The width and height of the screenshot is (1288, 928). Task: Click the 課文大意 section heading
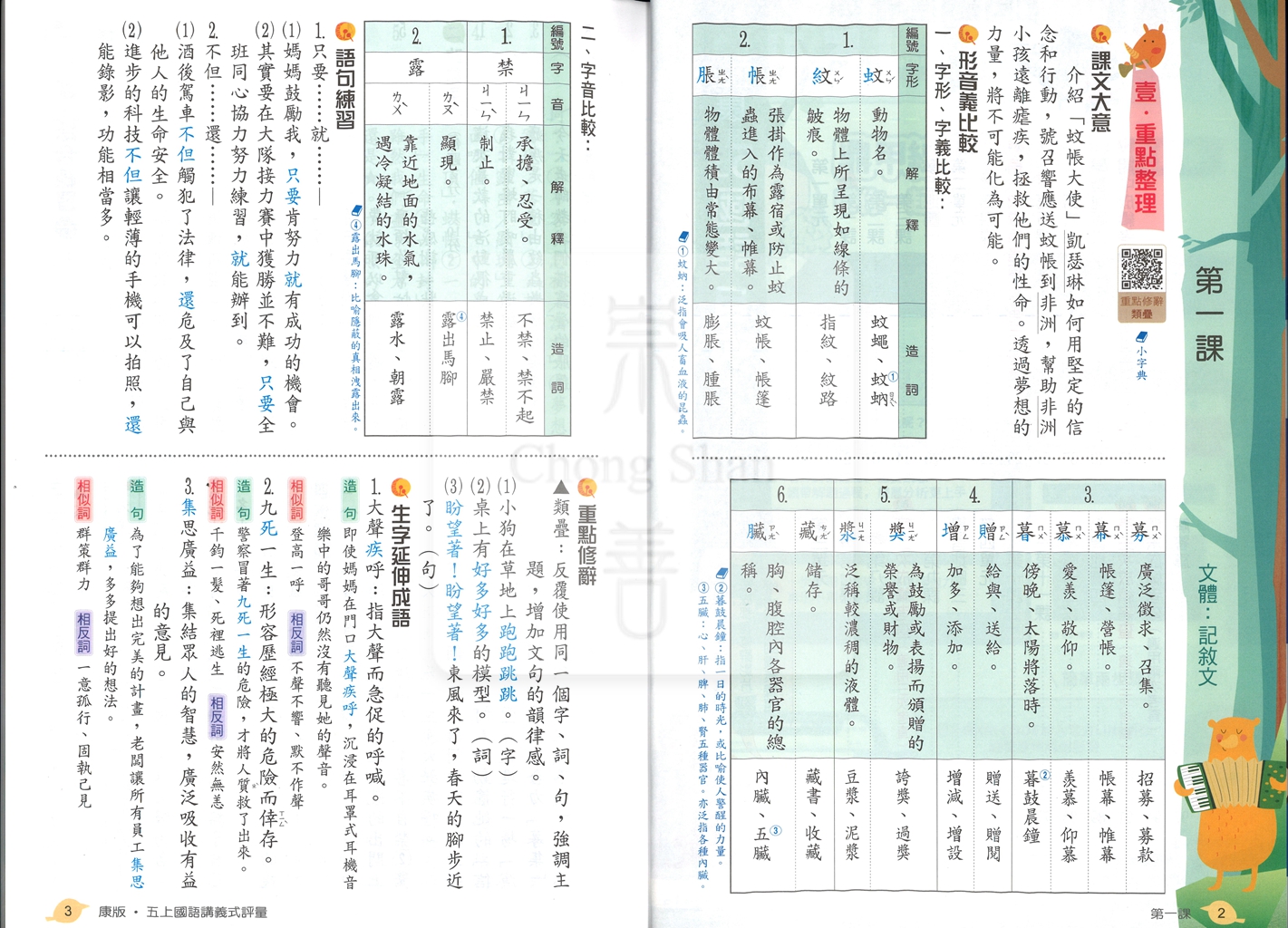coord(1100,92)
